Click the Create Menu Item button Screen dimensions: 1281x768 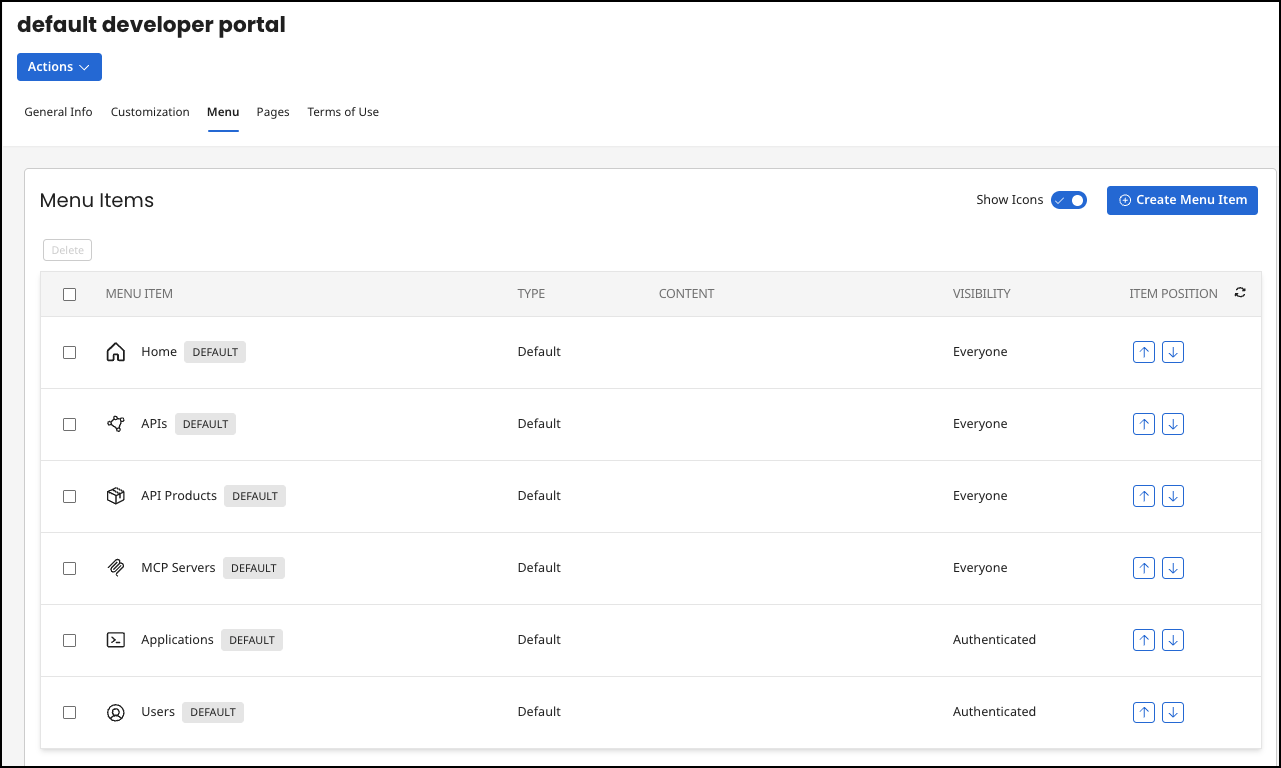click(x=1182, y=200)
